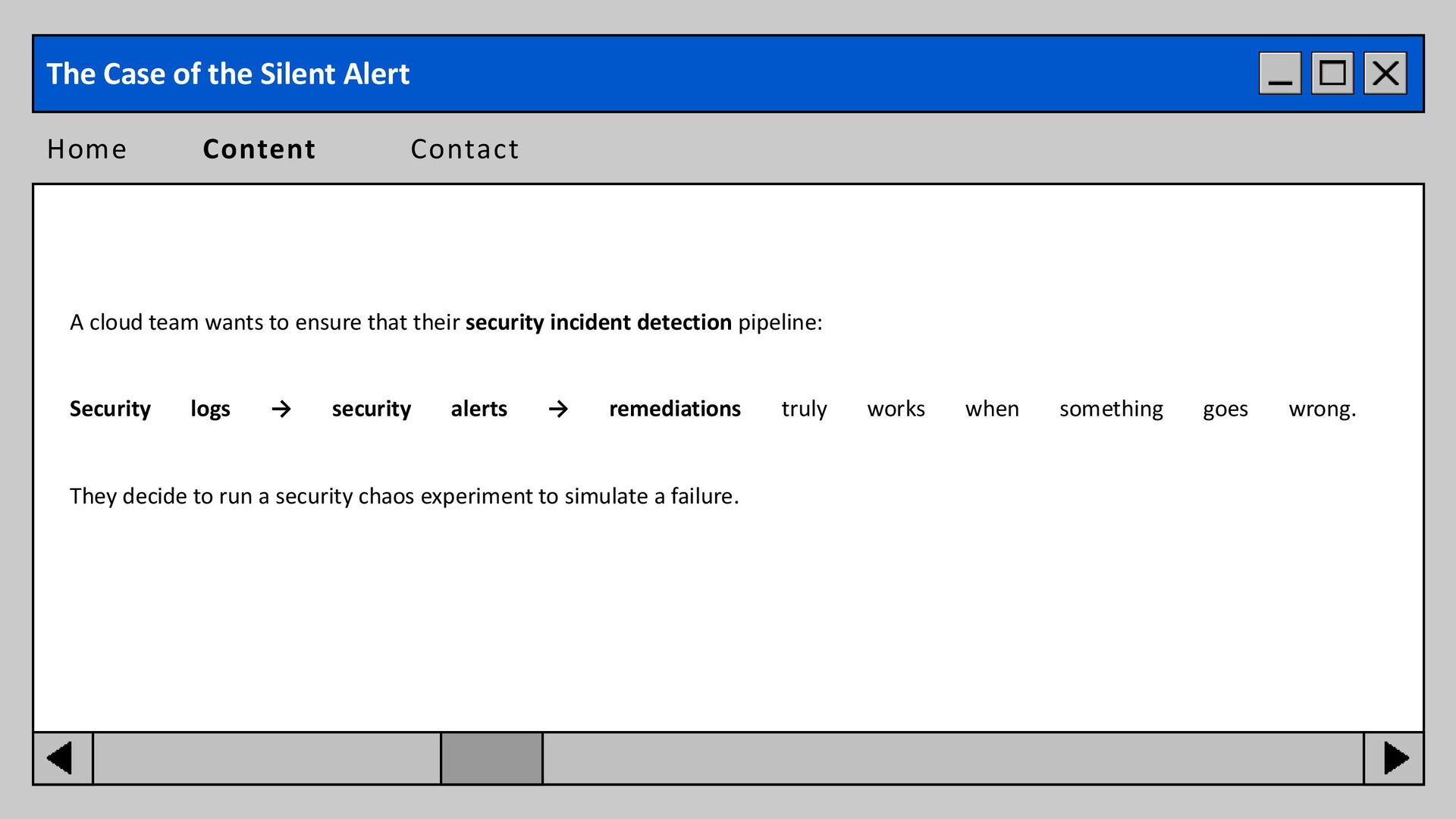1456x819 pixels.
Task: Click the left scroll arrow button
Action: [x=63, y=758]
